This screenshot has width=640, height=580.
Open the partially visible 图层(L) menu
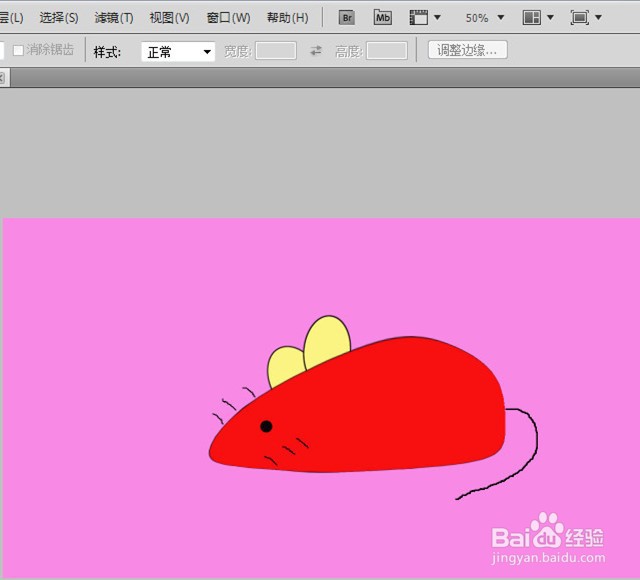(11, 18)
